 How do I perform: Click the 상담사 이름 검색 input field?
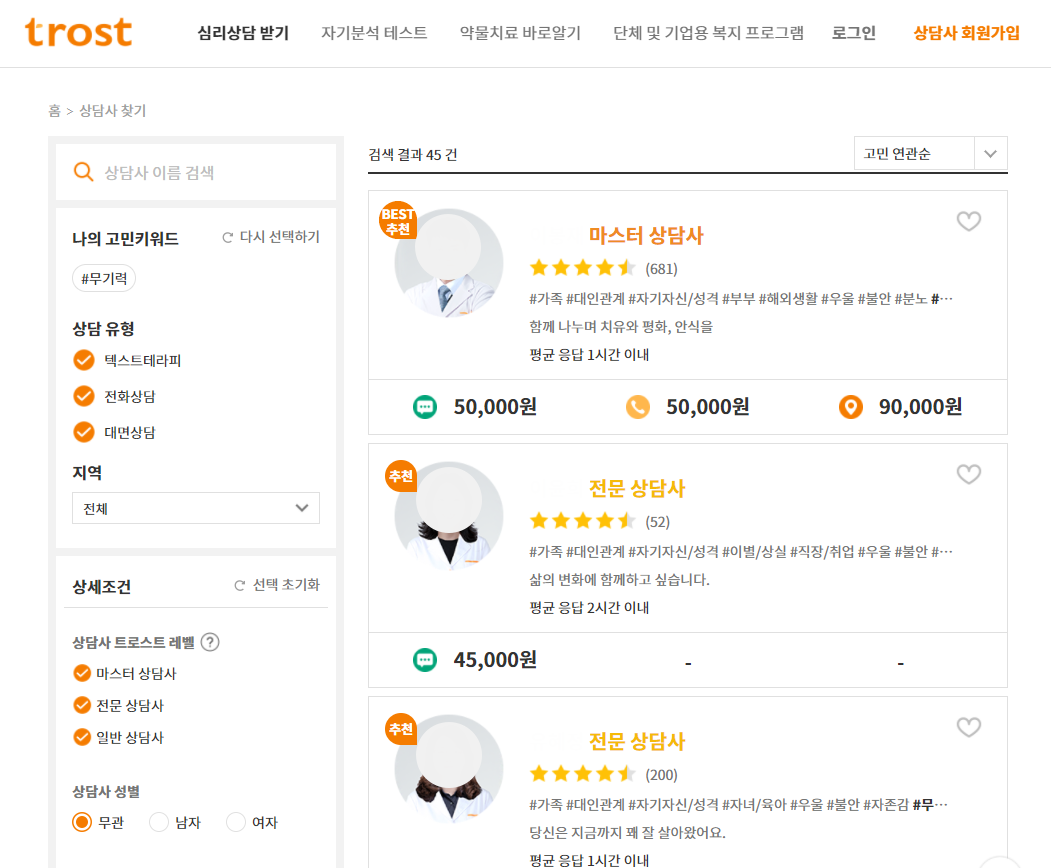tap(196, 172)
